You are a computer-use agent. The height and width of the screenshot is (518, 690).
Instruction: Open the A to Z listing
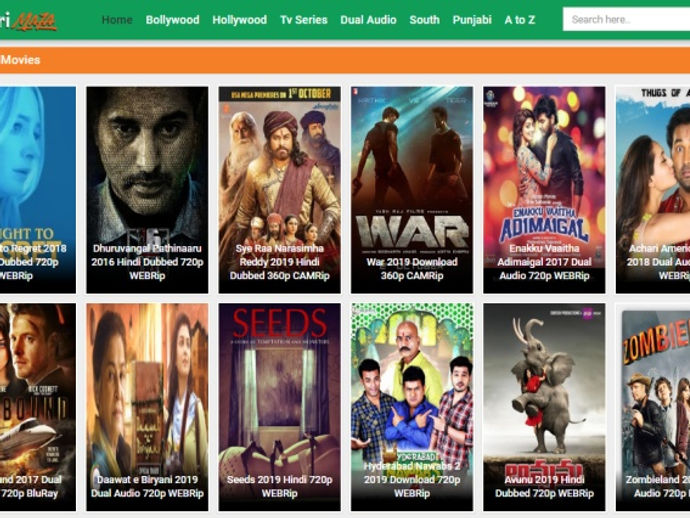point(520,20)
